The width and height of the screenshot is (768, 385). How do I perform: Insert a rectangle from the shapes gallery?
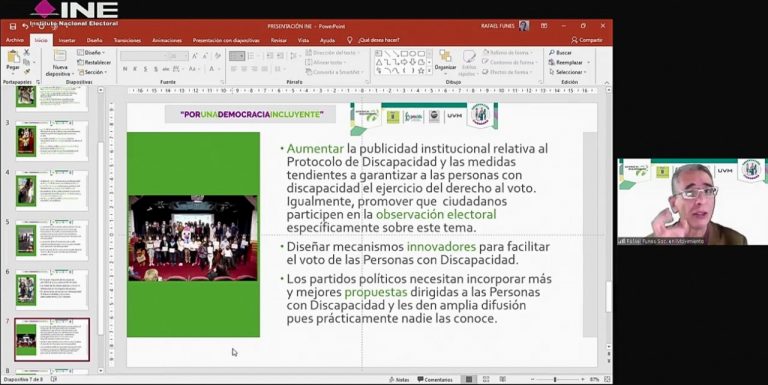[x=405, y=53]
